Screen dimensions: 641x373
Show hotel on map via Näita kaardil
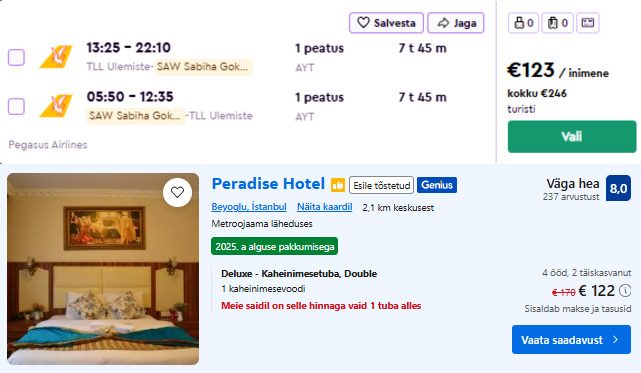(325, 207)
